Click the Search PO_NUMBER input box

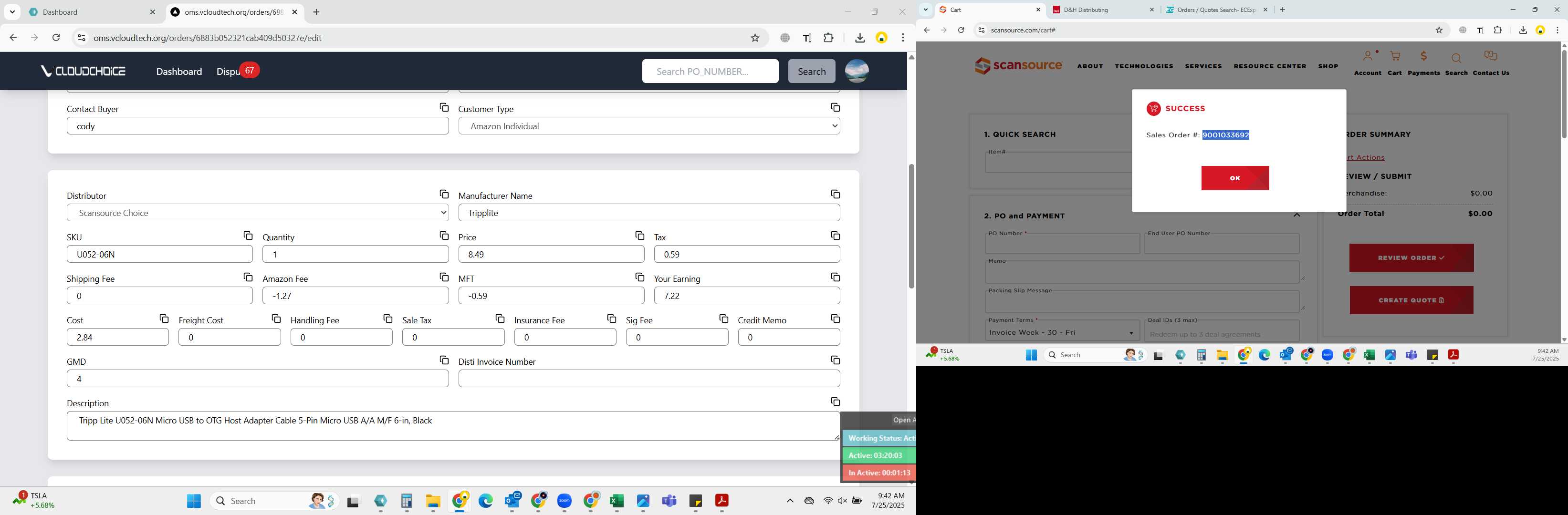tap(710, 71)
